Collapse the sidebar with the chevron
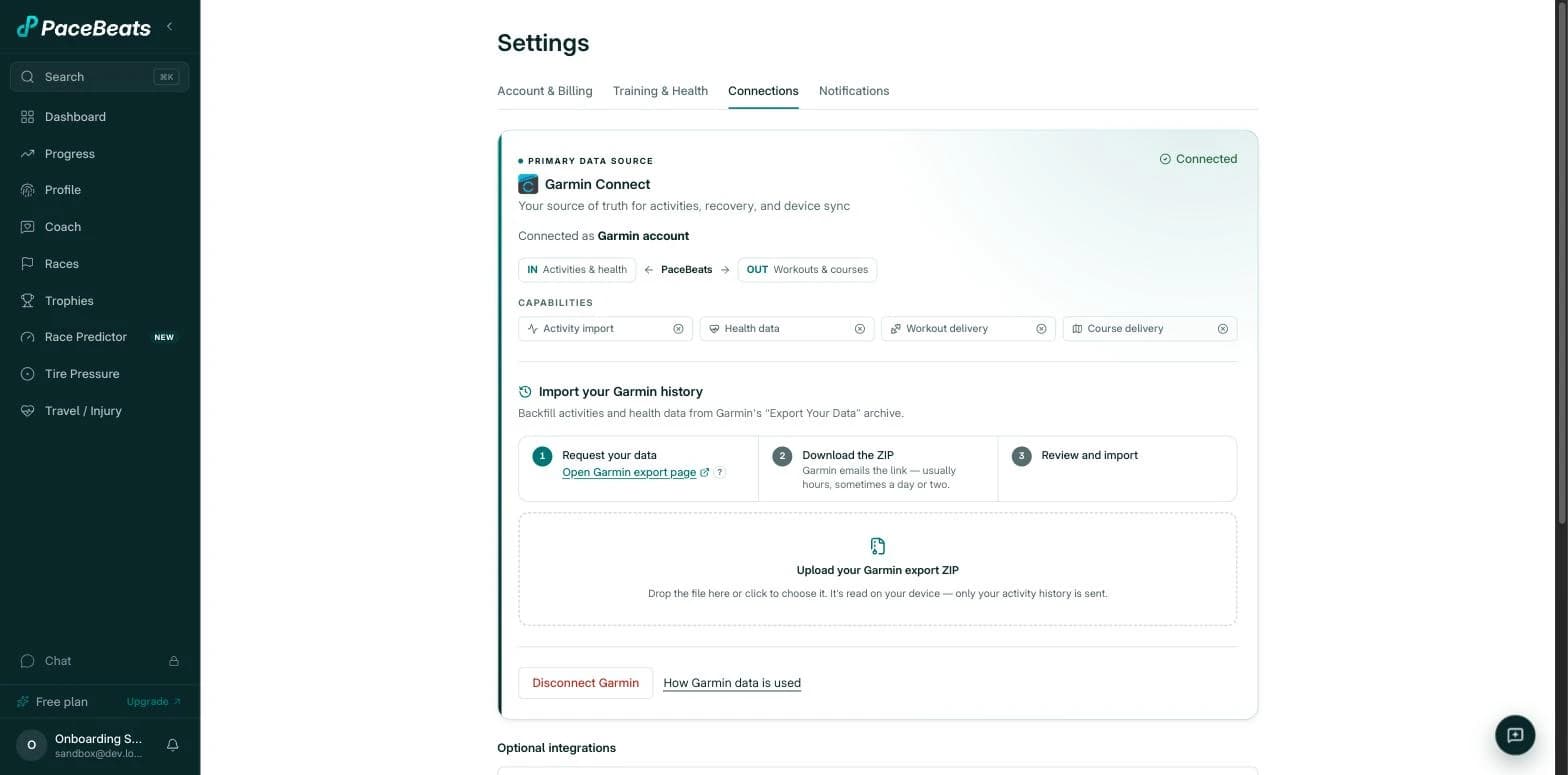 (169, 27)
